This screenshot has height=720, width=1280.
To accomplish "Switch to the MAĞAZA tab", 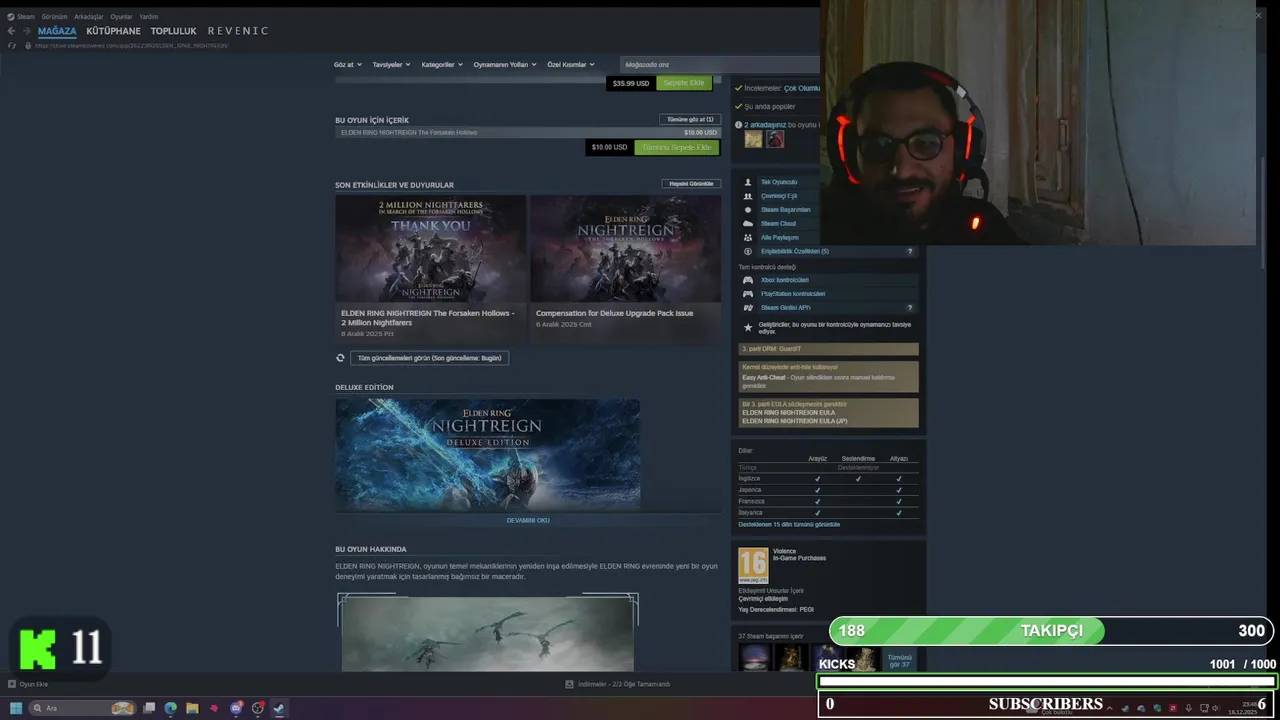I will pyautogui.click(x=57, y=31).
